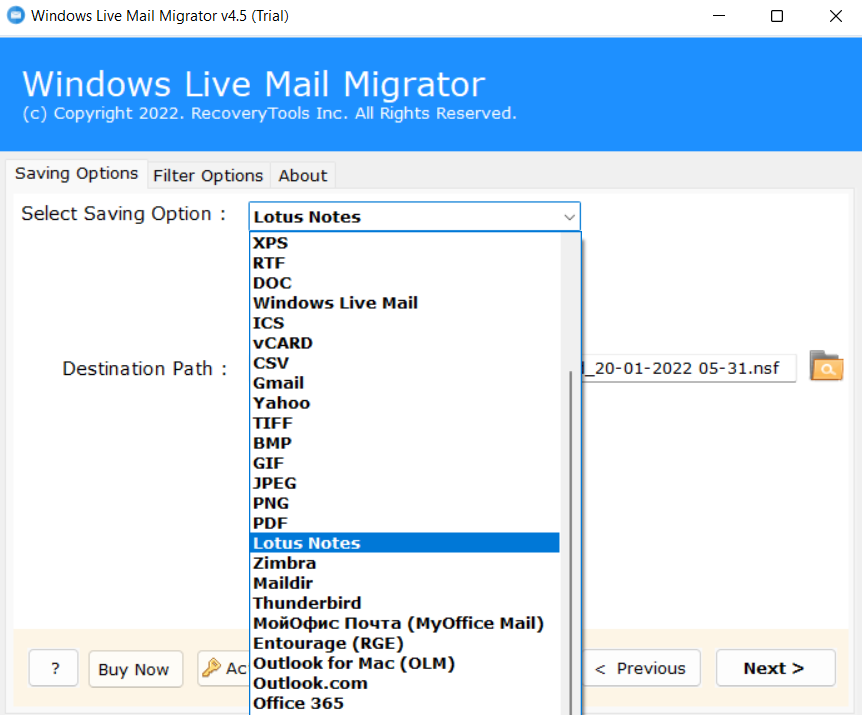
Task: Click the dropdown list's vertical scrollbar thumb
Action: coord(571,542)
